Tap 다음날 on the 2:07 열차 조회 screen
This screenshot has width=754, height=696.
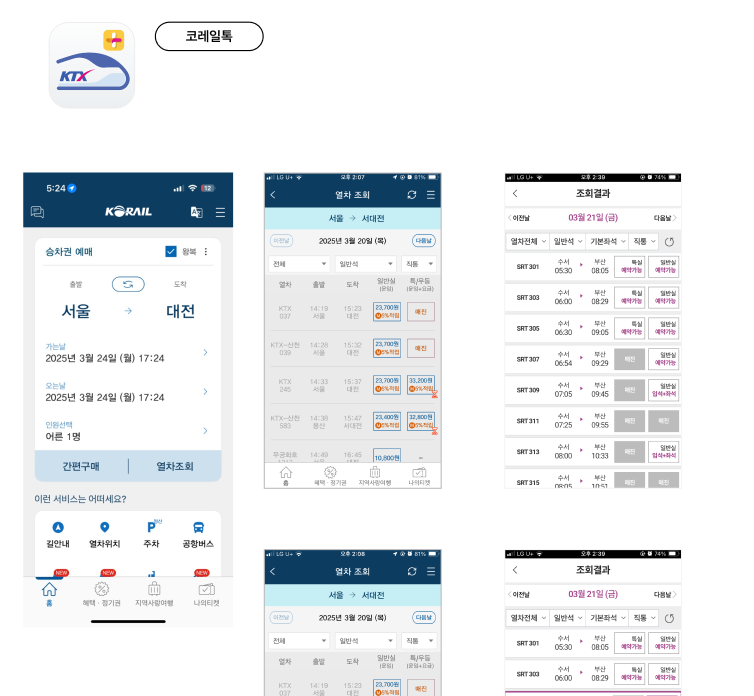424,240
